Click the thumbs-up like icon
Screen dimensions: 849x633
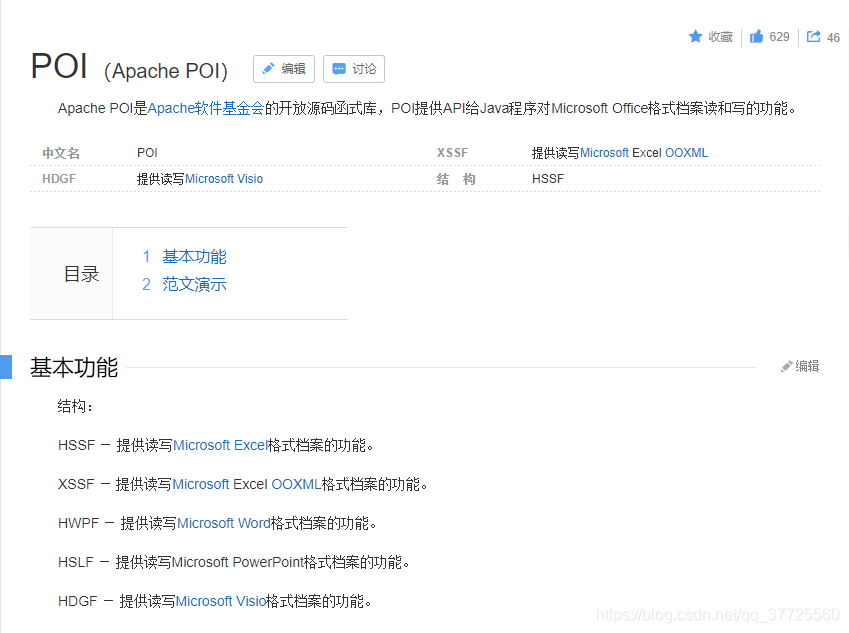(x=756, y=36)
